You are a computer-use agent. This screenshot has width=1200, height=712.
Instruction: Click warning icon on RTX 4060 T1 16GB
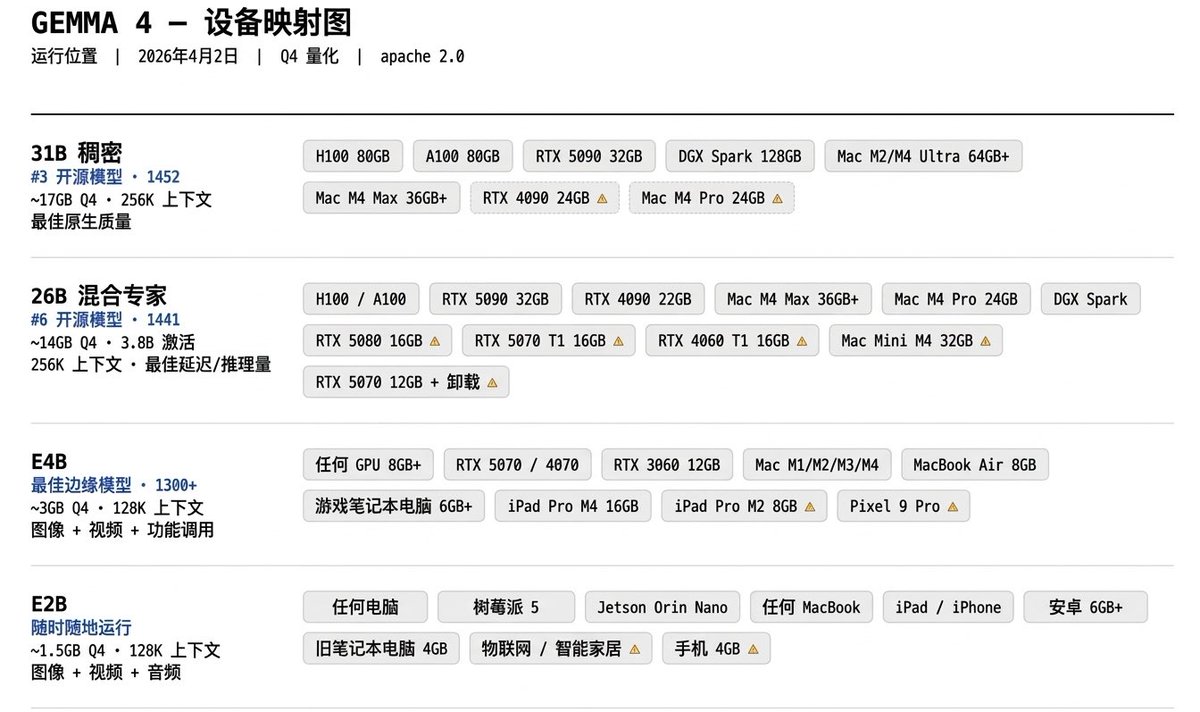click(801, 341)
